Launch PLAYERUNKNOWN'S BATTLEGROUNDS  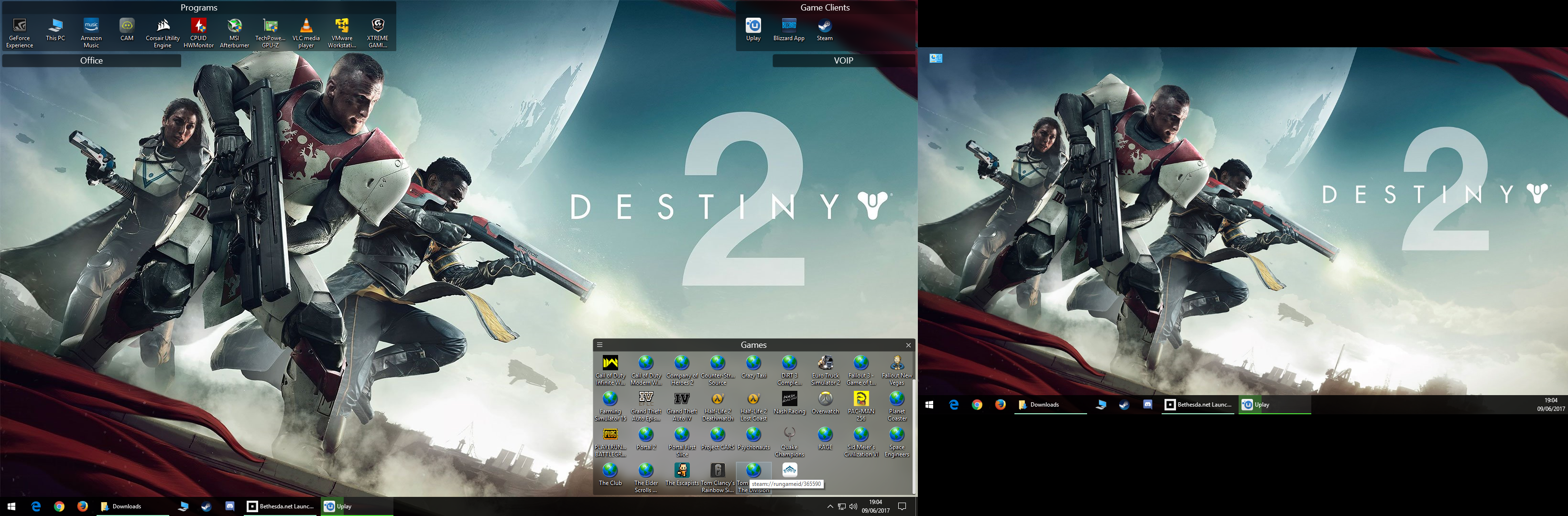610,433
